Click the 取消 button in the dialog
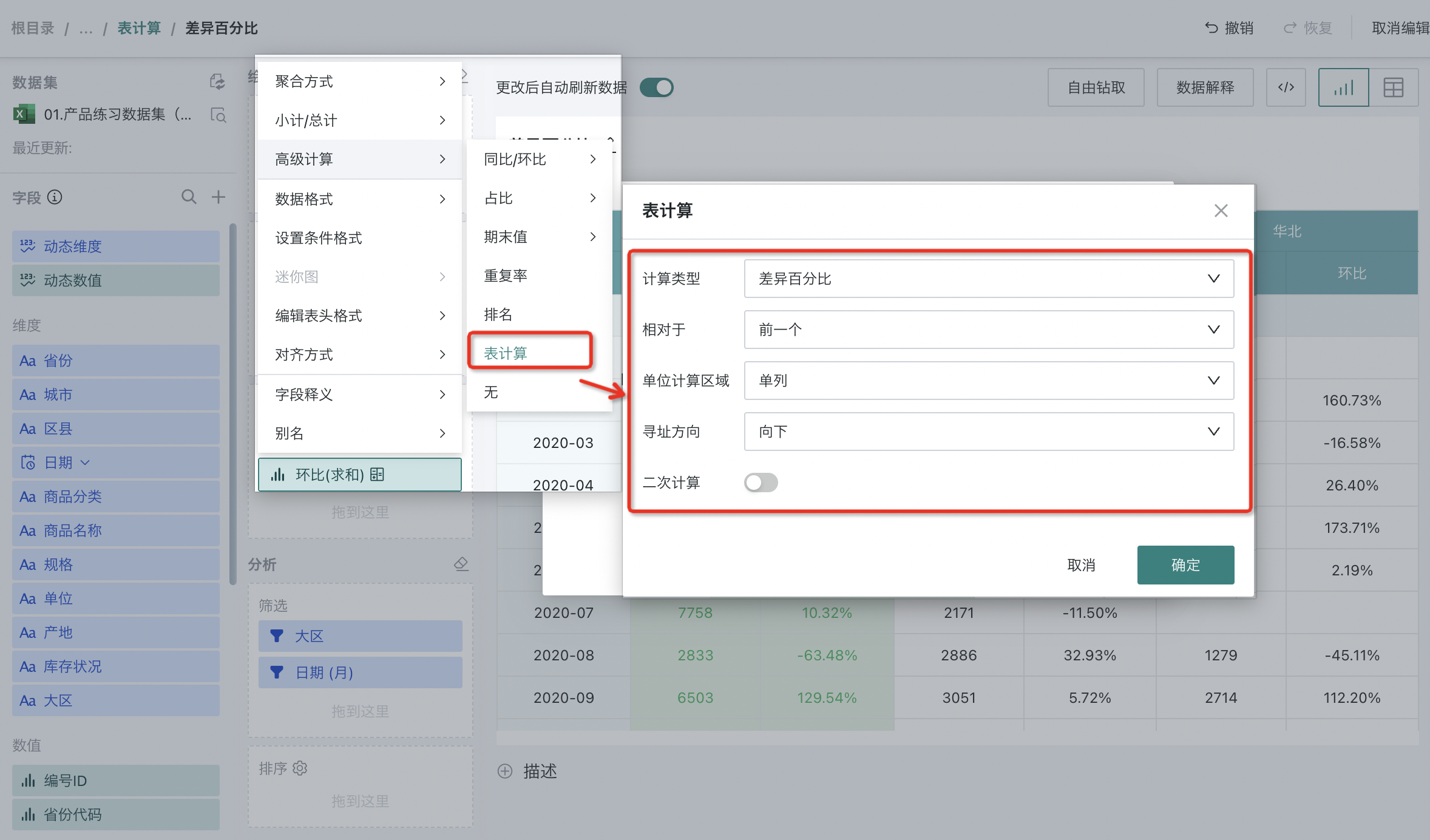Screen dimensions: 1430x840 1081,565
